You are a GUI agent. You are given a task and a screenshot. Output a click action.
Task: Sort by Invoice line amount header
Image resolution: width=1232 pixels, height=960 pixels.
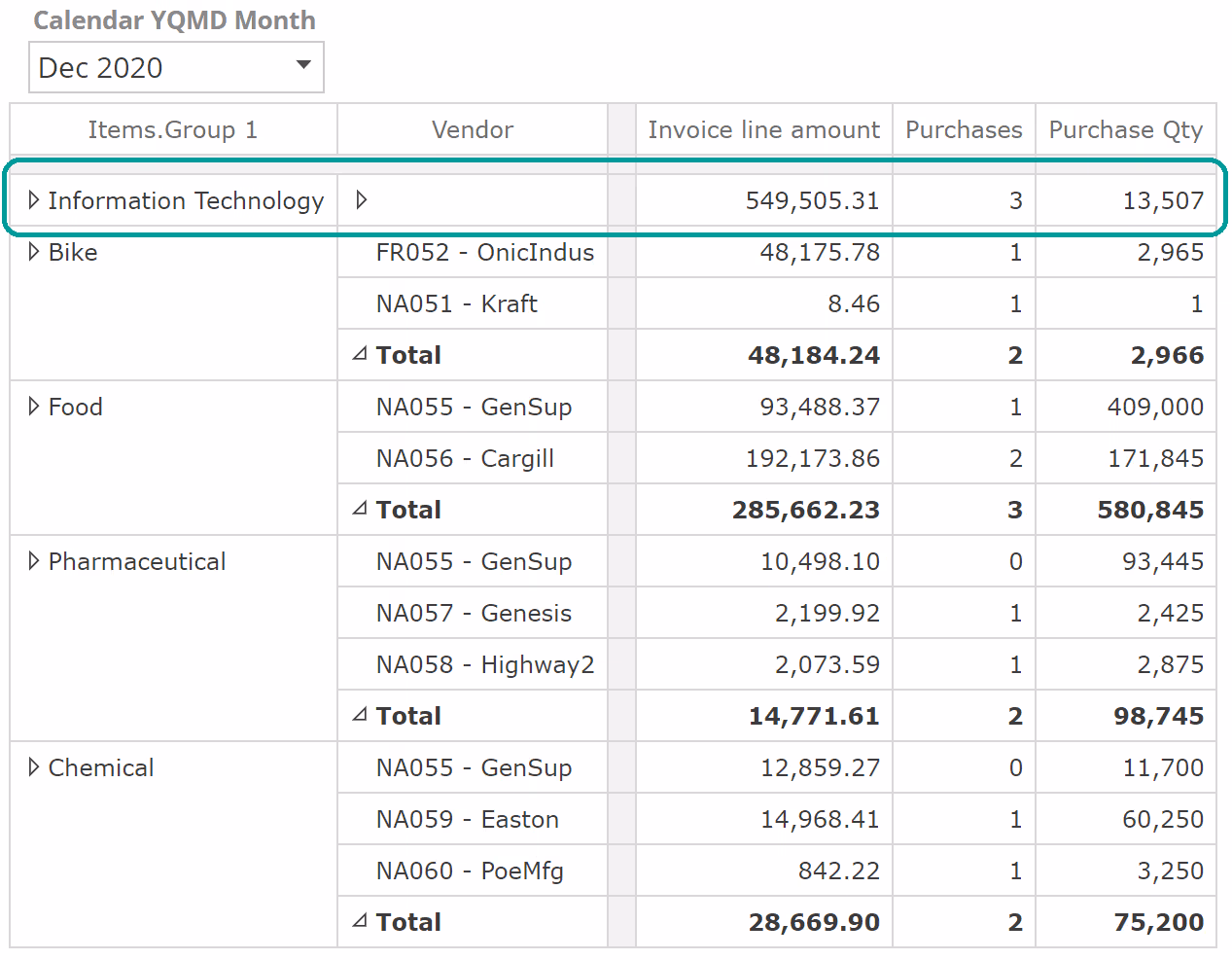click(x=763, y=129)
